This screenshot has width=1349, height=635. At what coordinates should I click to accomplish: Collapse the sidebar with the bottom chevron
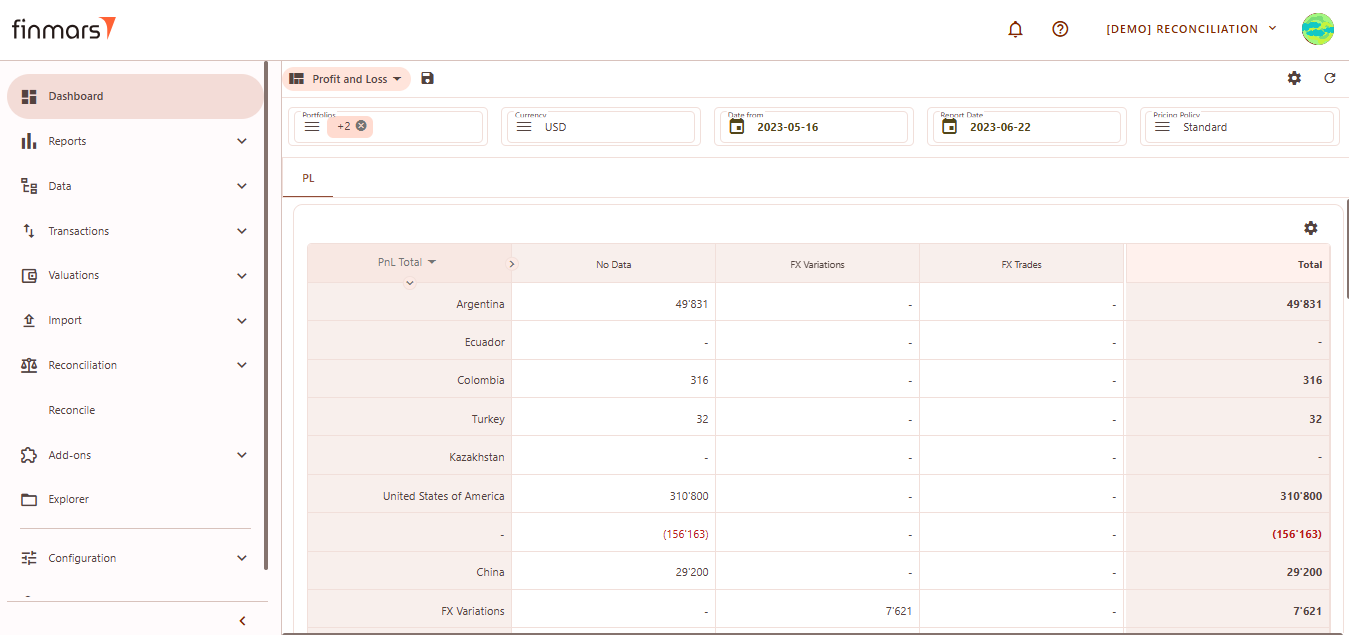click(x=242, y=621)
